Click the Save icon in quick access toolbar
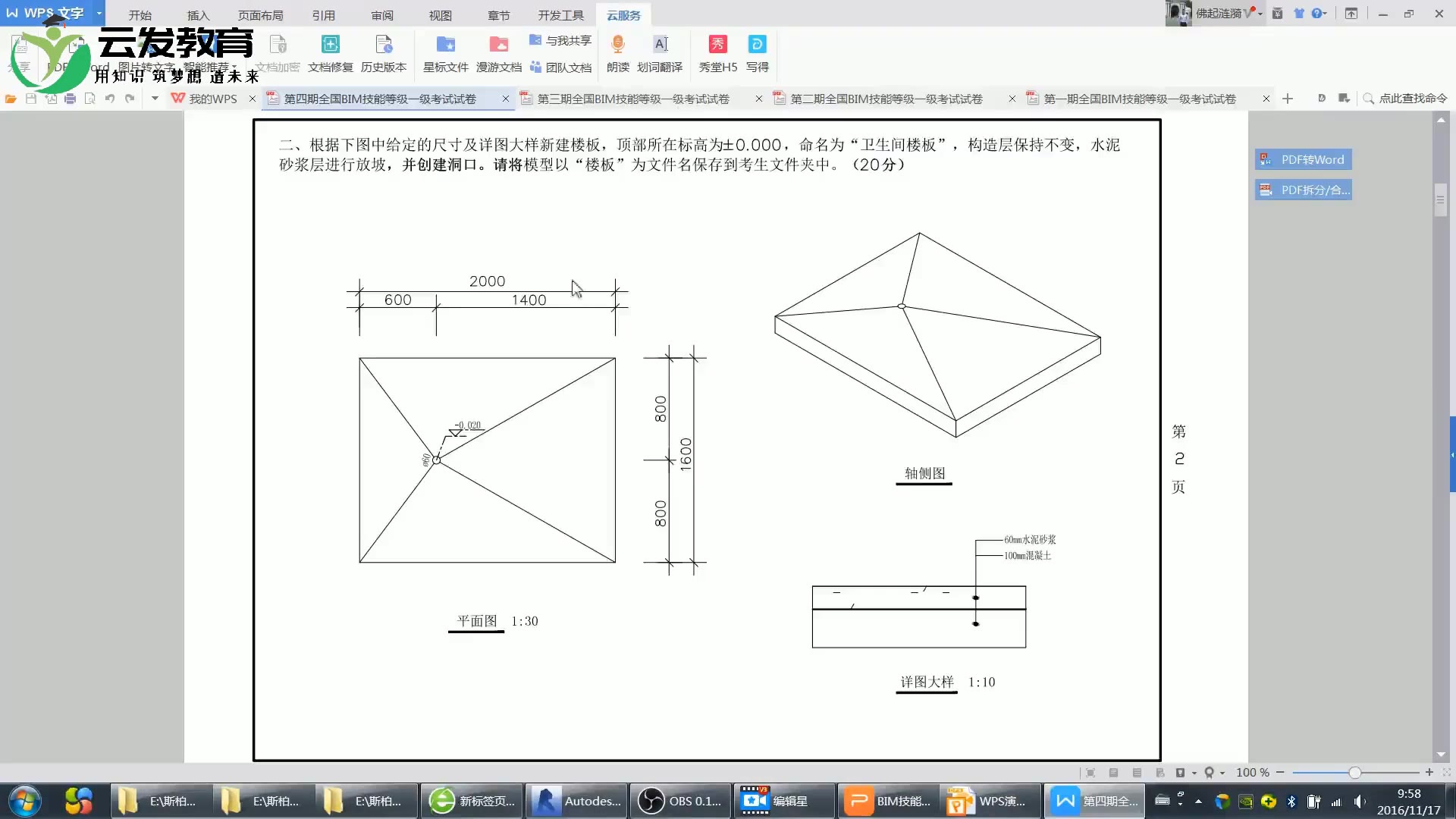1456x819 pixels. [x=30, y=99]
